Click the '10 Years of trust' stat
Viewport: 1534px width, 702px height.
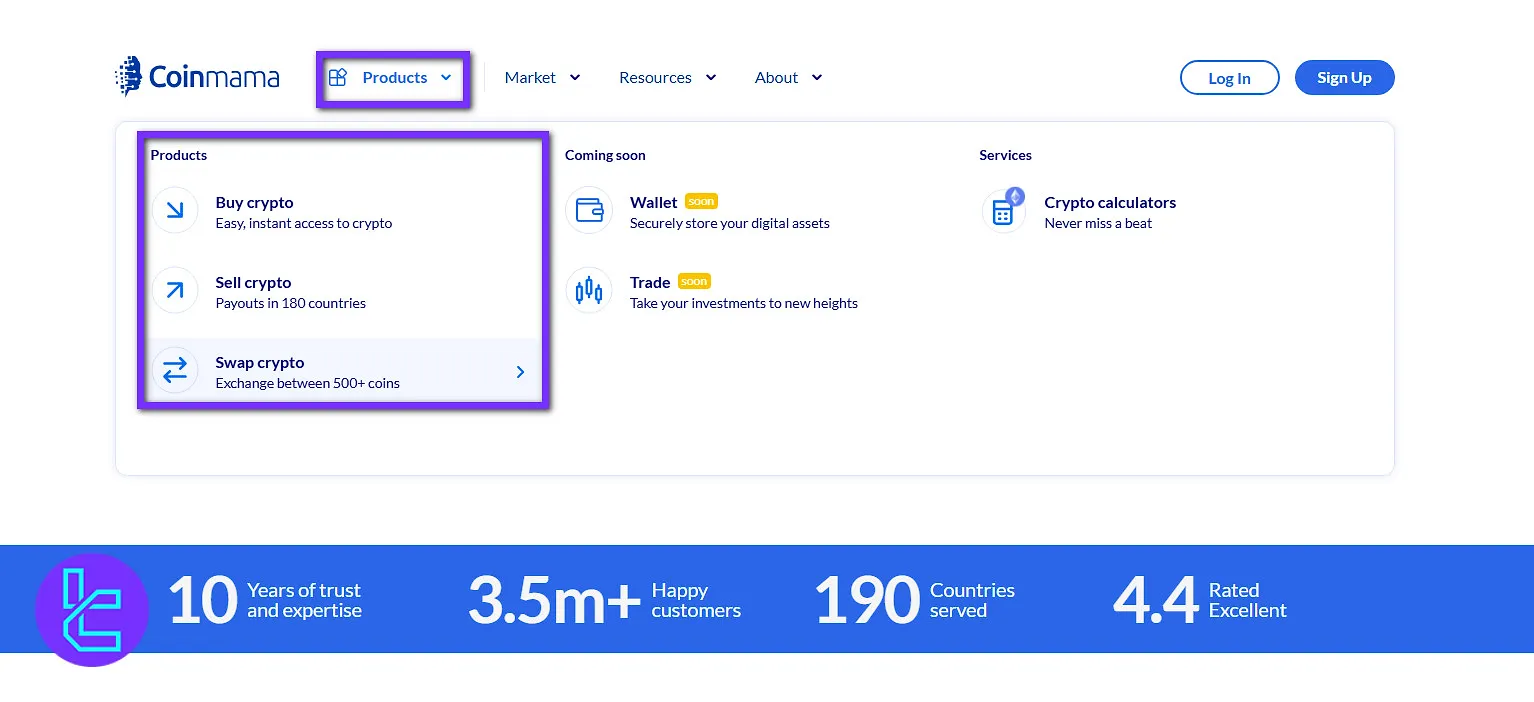pos(264,600)
